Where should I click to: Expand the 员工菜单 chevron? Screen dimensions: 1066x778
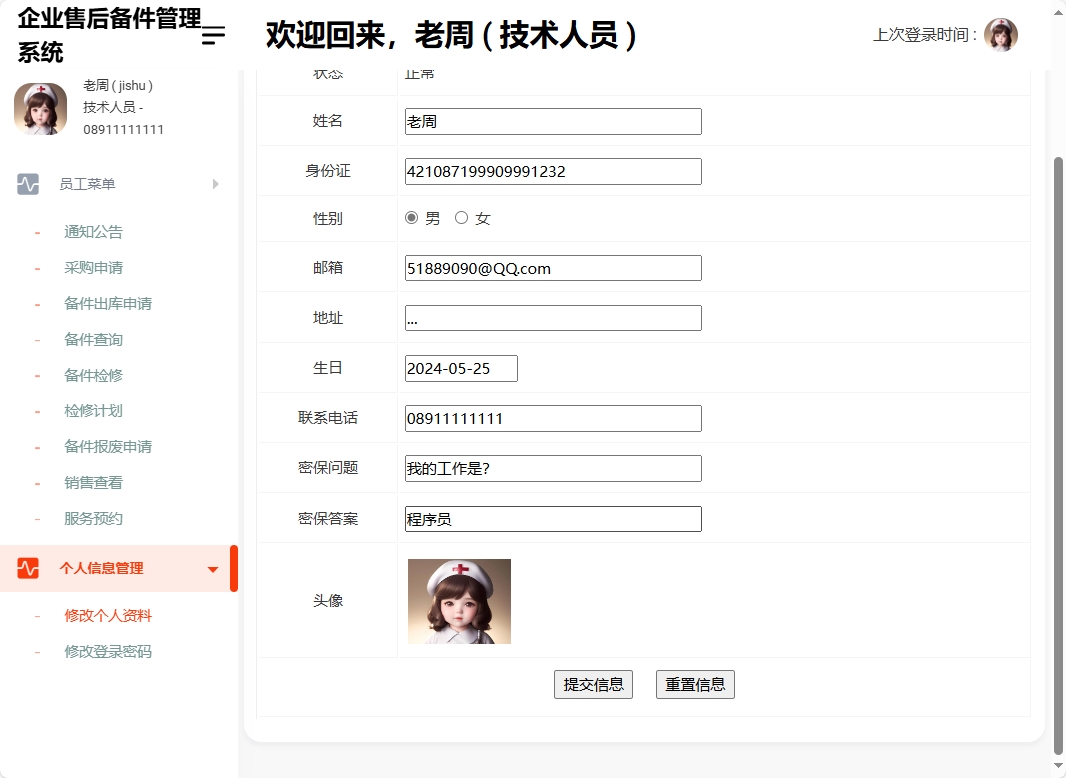point(214,184)
